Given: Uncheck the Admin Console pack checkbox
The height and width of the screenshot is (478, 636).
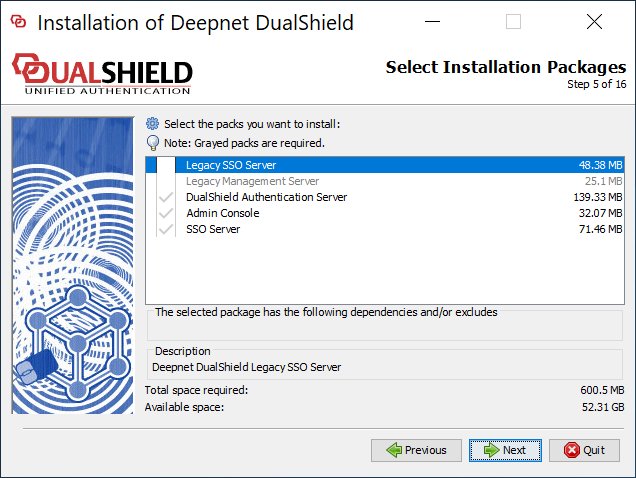Looking at the screenshot, I should [166, 214].
